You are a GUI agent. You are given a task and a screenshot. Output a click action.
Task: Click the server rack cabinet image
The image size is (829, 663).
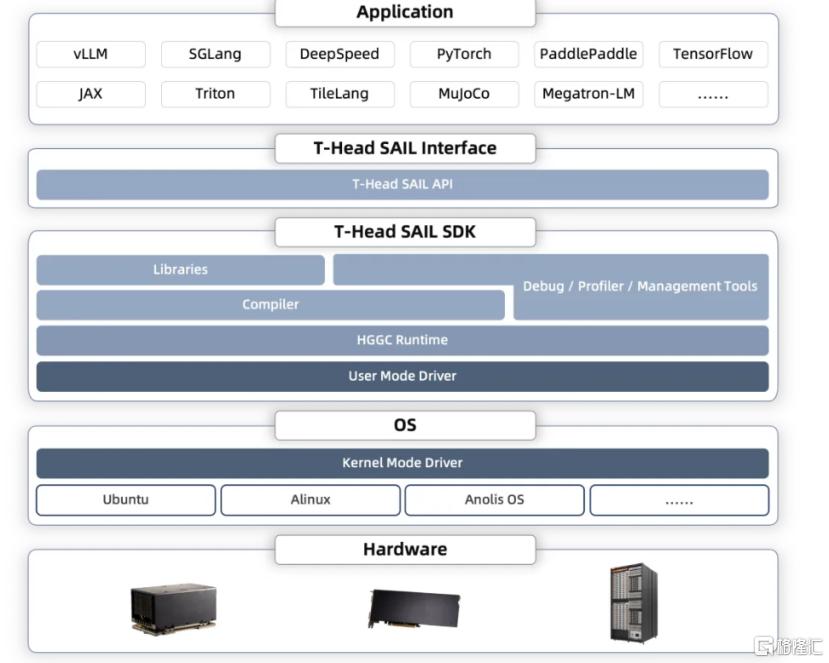pos(634,603)
